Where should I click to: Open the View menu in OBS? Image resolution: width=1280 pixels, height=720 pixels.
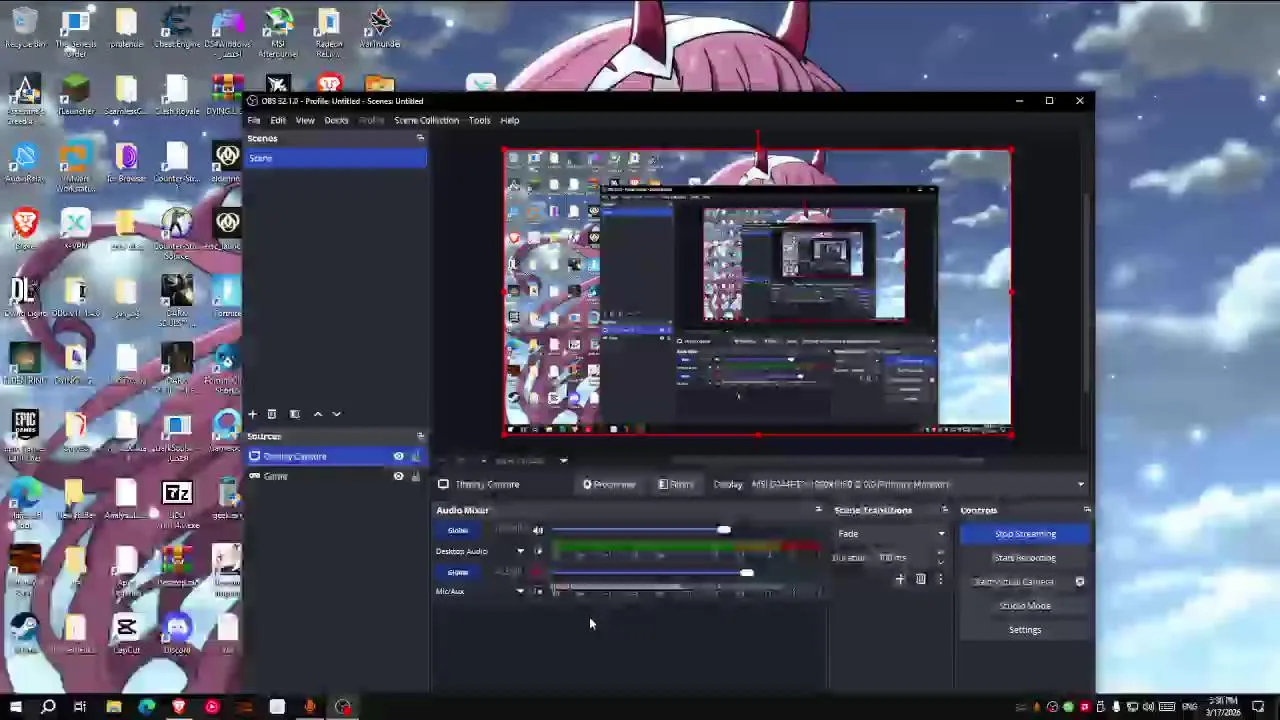pos(305,120)
